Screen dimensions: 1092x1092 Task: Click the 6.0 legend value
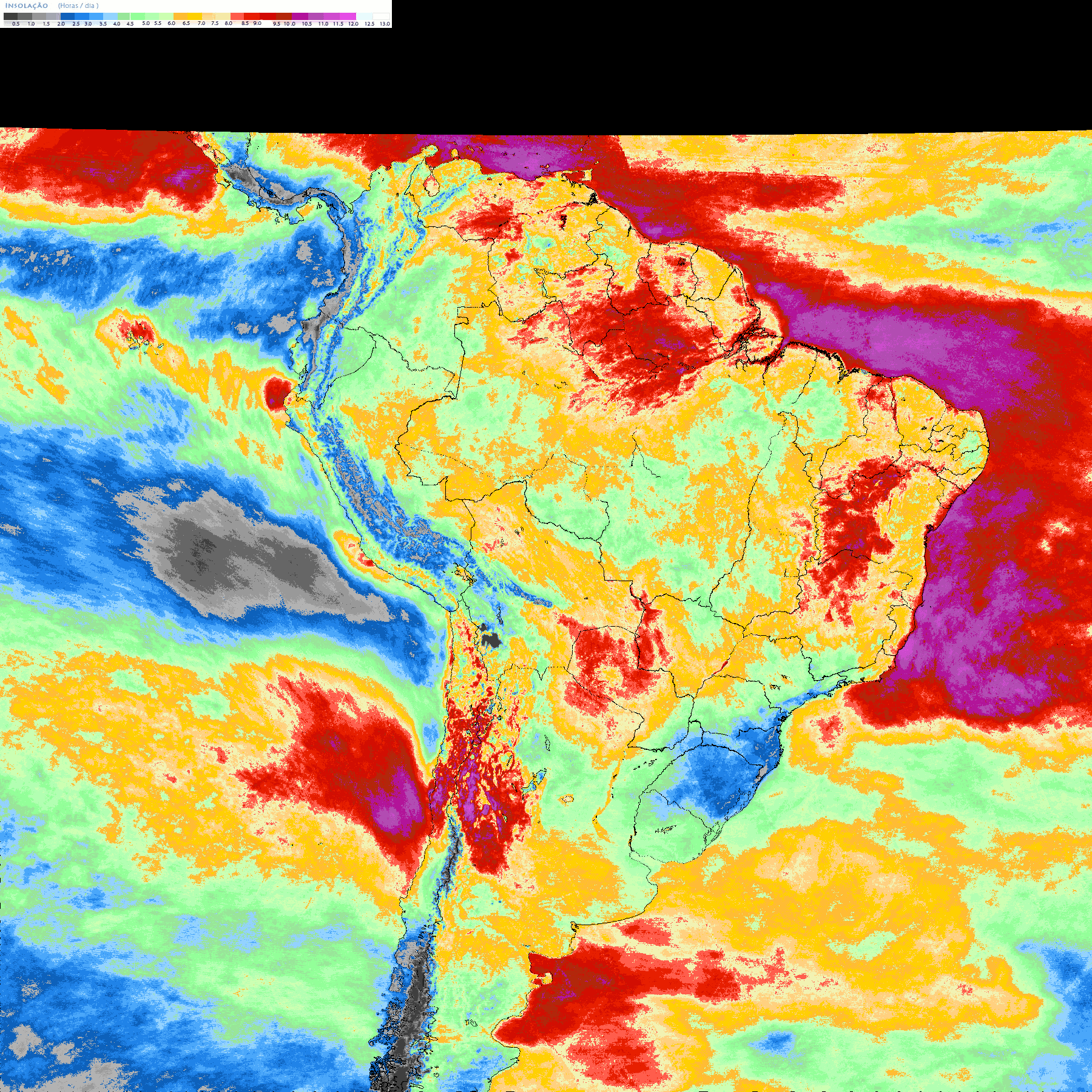tap(171, 23)
